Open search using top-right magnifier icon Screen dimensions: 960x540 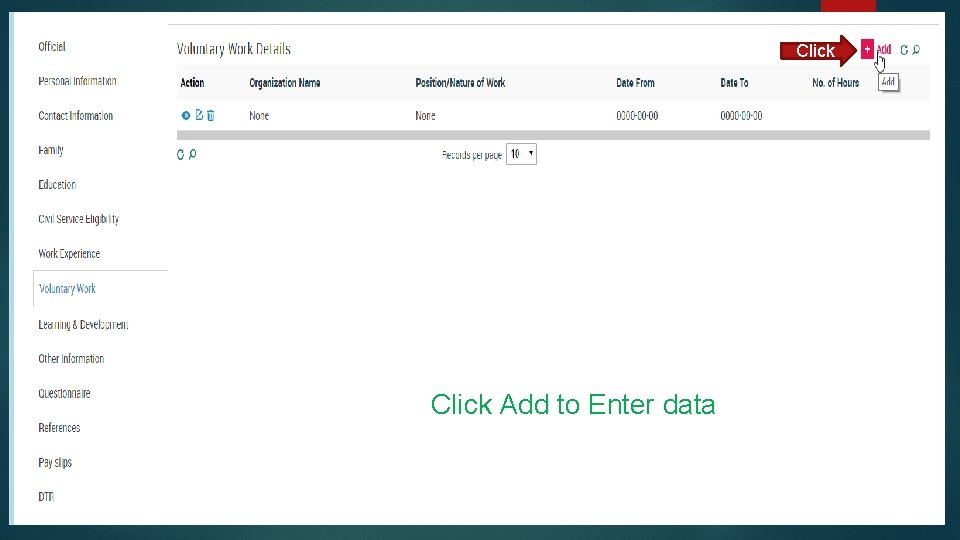click(916, 50)
